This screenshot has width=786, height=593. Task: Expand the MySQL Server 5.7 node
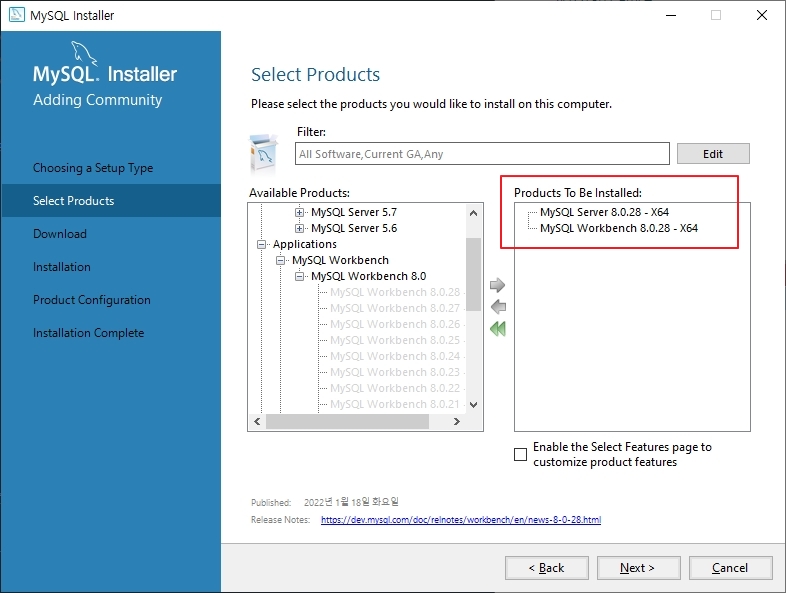(299, 212)
